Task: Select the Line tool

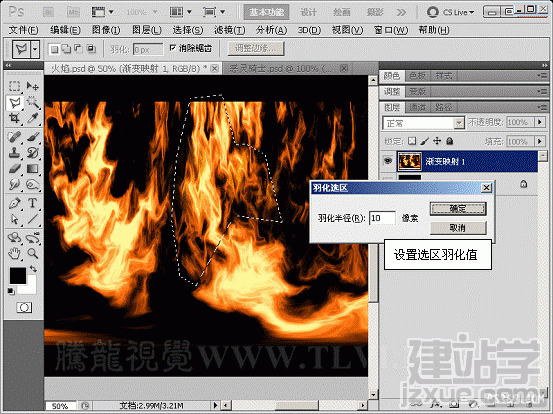Action: click(32, 219)
